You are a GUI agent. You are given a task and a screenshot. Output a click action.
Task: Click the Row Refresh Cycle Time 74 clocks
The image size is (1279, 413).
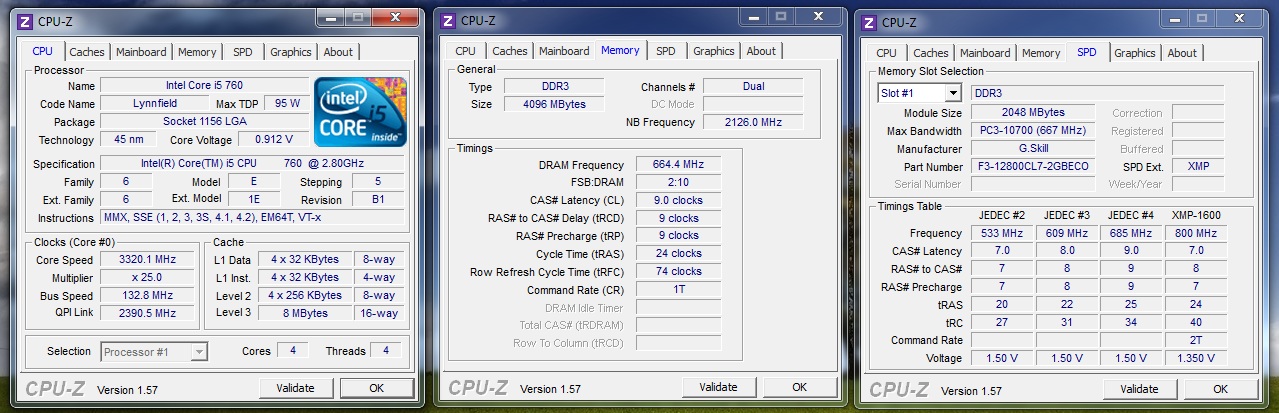[678, 271]
